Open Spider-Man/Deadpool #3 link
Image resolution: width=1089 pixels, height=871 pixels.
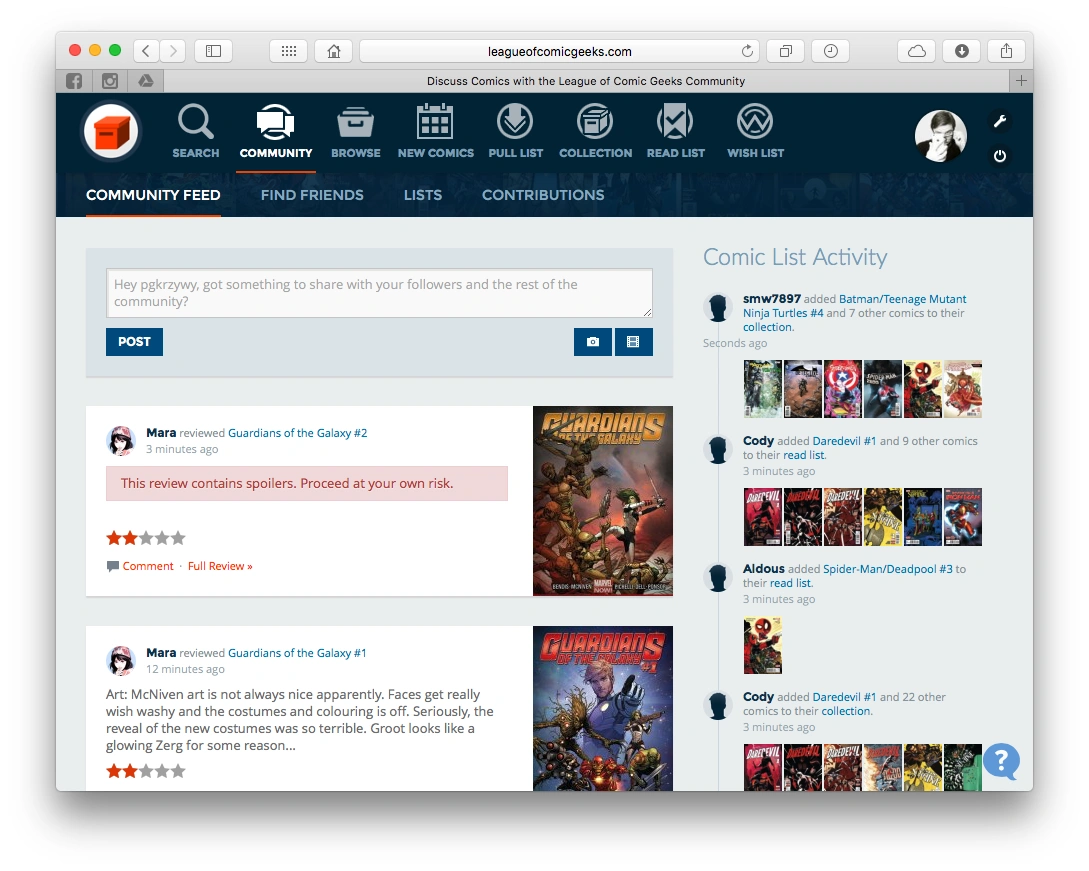[x=888, y=569]
